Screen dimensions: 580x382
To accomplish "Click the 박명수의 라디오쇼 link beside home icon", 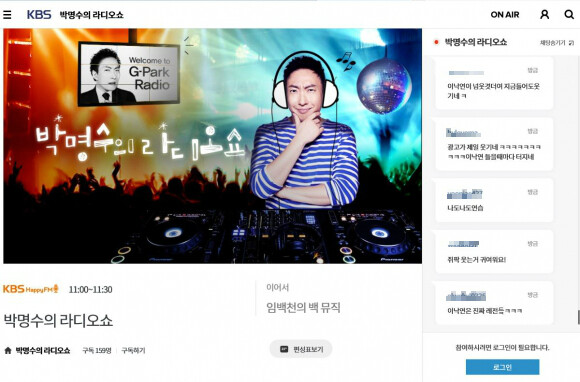I will pyautogui.click(x=43, y=350).
